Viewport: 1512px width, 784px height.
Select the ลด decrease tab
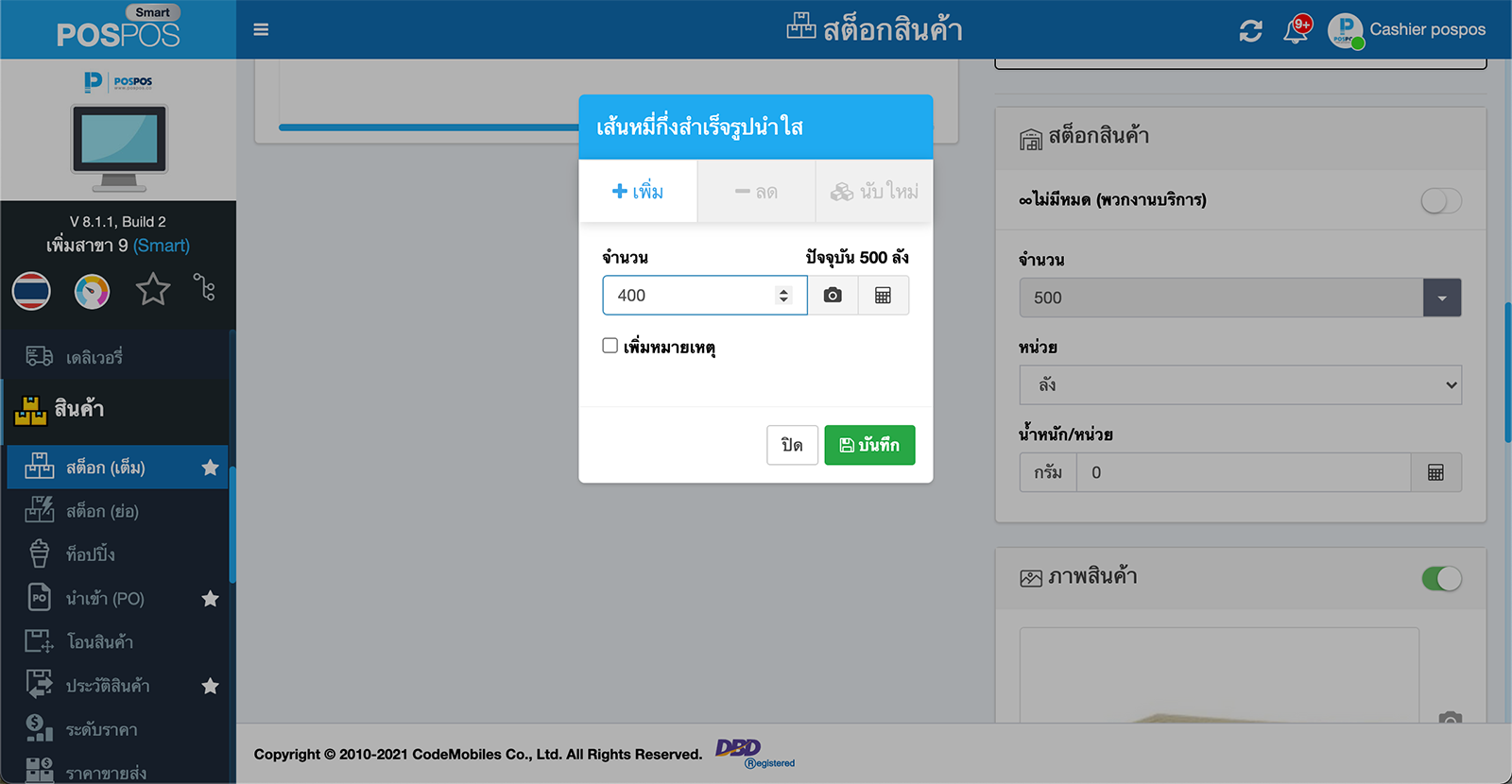tap(756, 192)
